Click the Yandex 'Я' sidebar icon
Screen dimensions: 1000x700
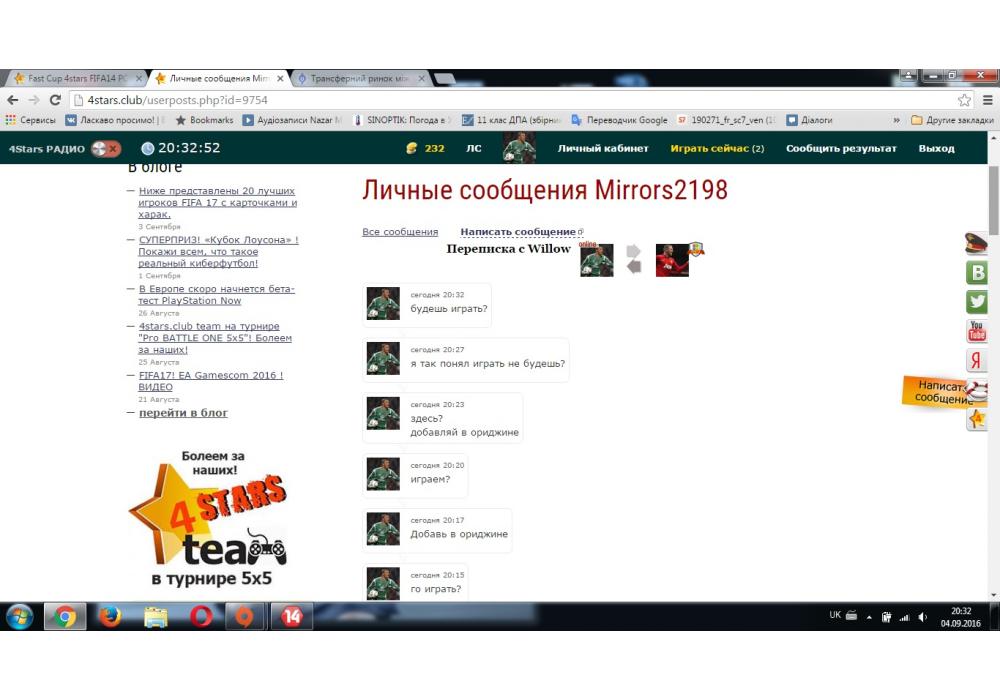(x=977, y=361)
